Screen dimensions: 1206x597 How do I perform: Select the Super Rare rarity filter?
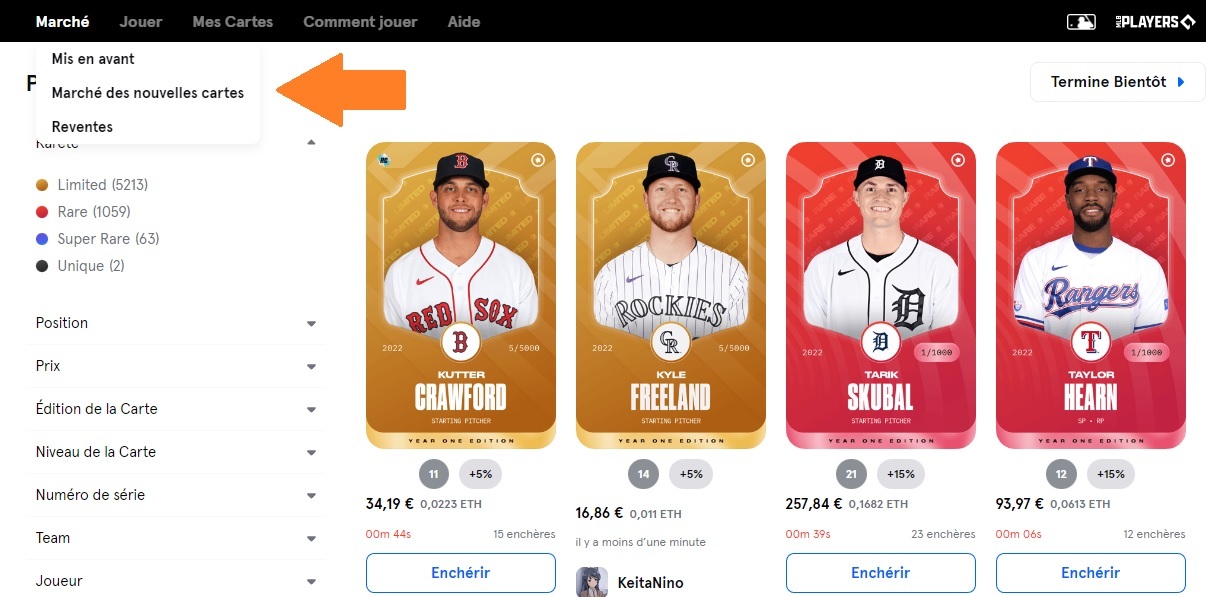(108, 239)
